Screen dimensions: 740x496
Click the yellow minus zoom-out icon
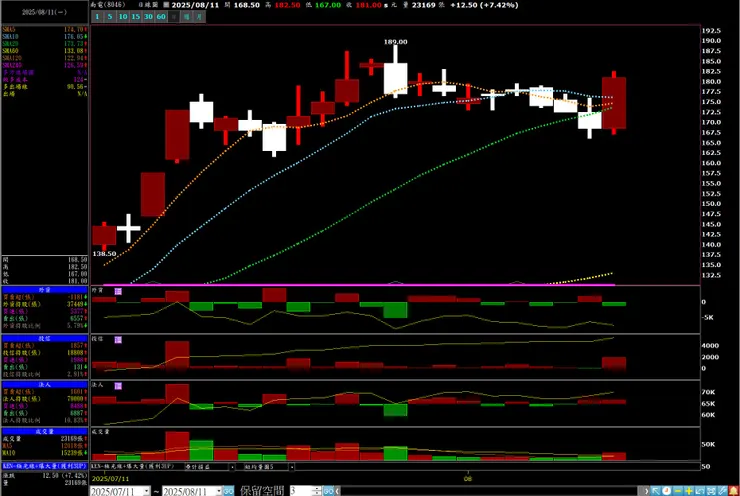678,491
